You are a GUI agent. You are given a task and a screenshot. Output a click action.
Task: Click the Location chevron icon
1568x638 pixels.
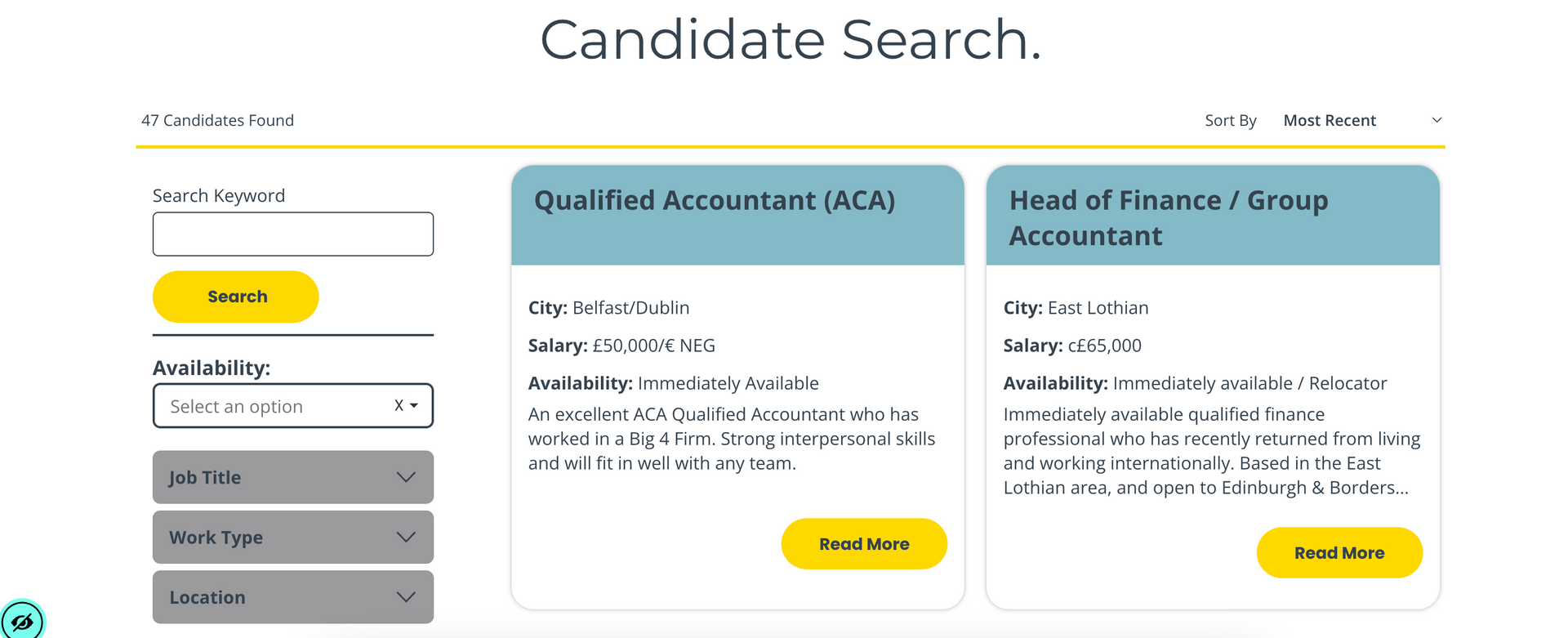[406, 597]
